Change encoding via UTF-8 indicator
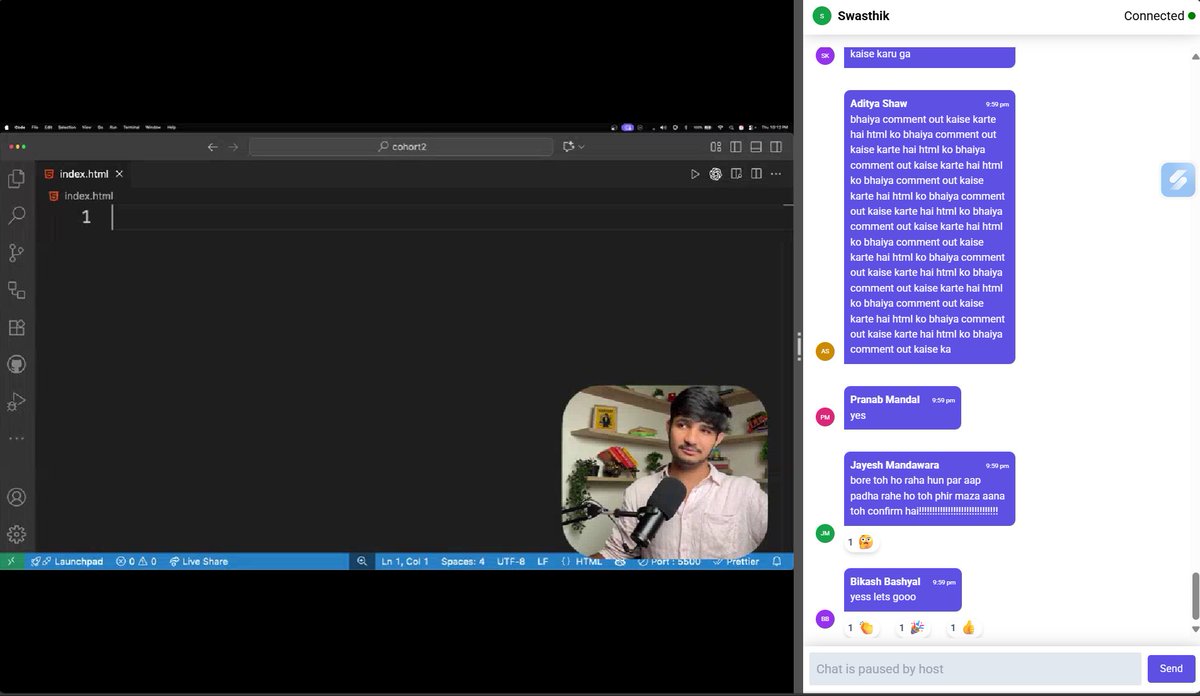Viewport: 1200px width, 696px height. 510,562
